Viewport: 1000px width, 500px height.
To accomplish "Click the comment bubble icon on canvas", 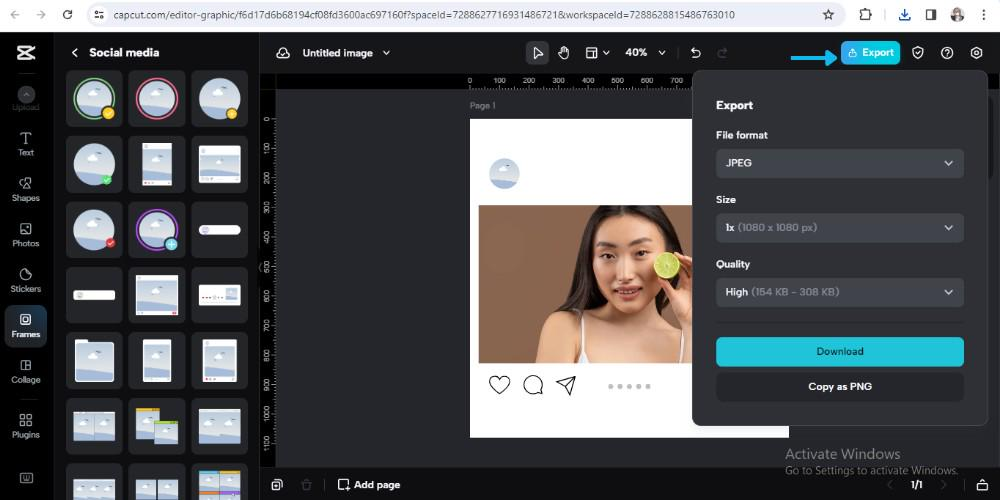I will pyautogui.click(x=533, y=385).
